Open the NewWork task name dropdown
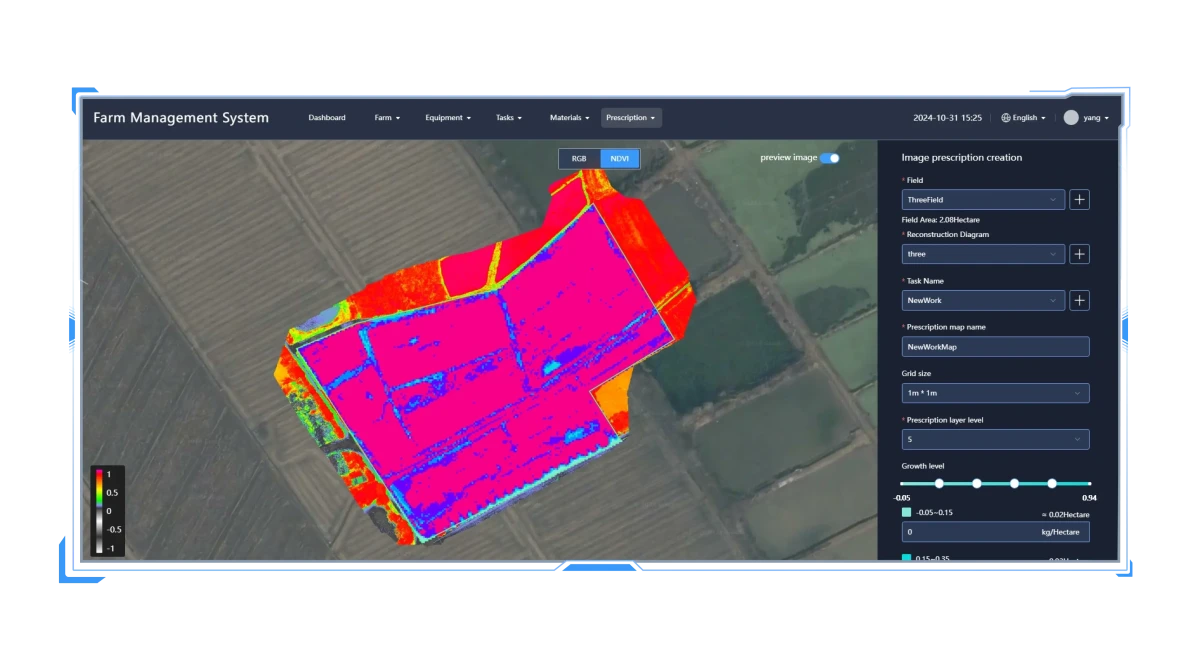Screen dimensions: 1191x670 coord(983,300)
